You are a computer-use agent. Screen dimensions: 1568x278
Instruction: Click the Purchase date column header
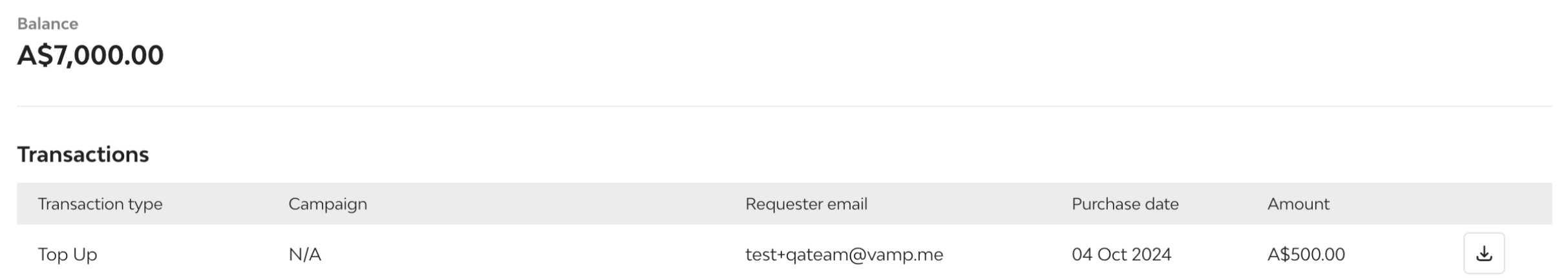coord(1125,204)
